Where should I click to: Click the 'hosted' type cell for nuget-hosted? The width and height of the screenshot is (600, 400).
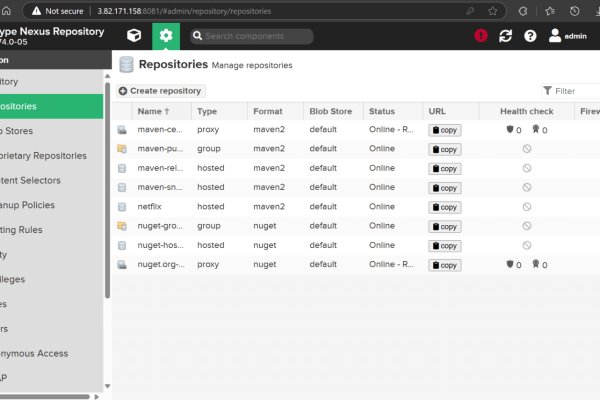[x=211, y=245]
